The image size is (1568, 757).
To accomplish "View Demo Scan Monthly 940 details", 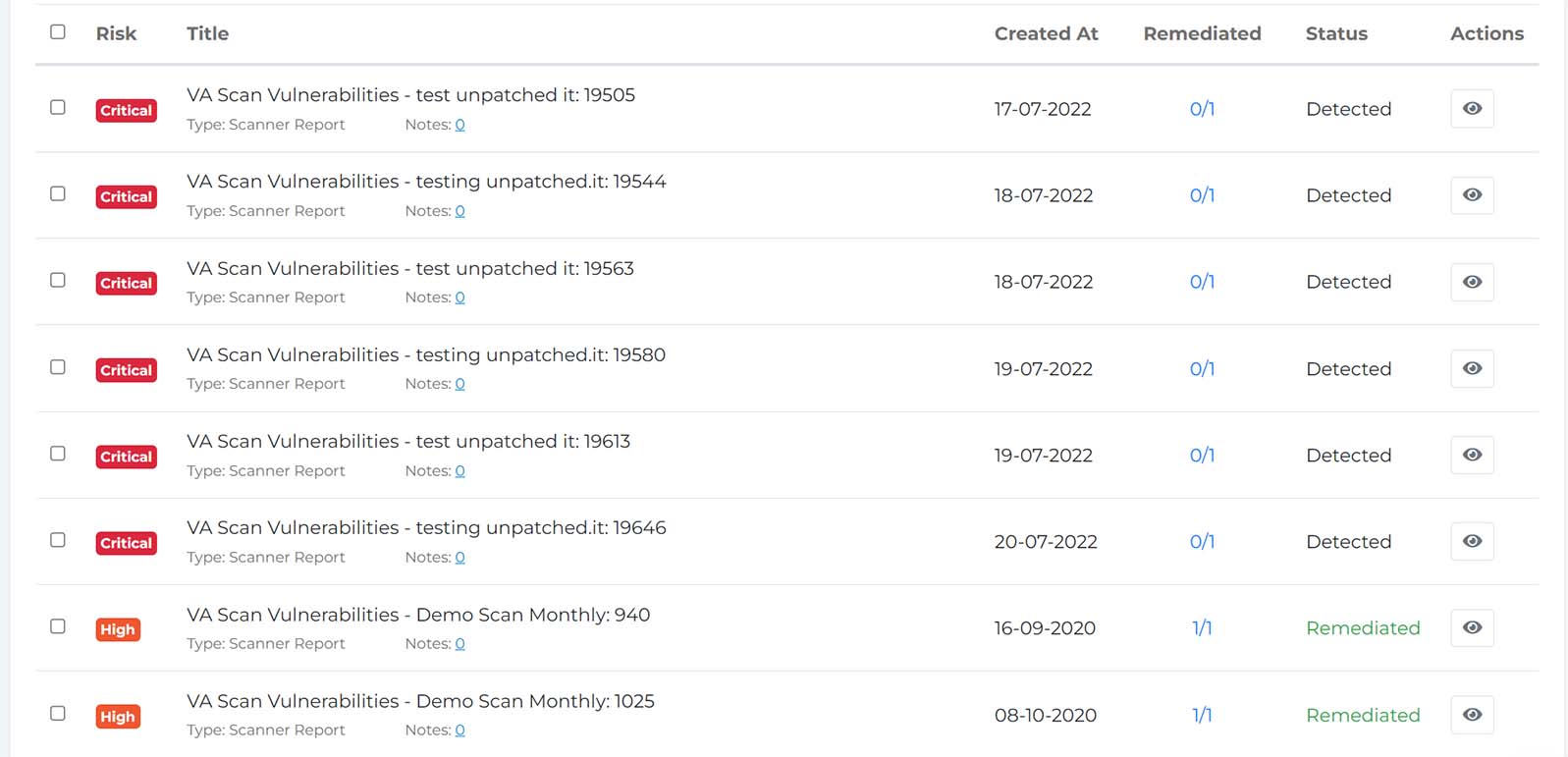I will [1472, 627].
